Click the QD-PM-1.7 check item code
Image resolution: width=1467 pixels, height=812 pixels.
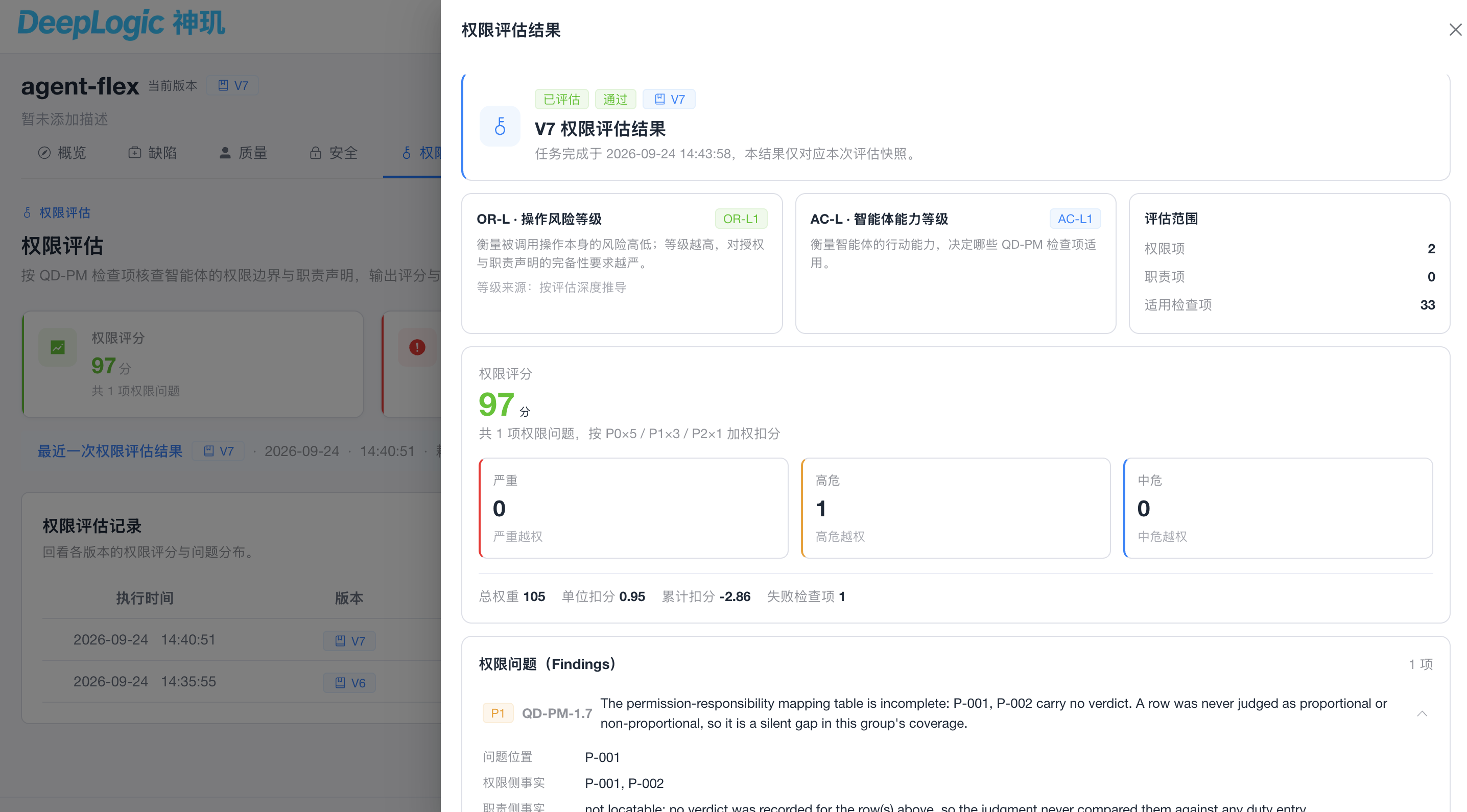[556, 713]
